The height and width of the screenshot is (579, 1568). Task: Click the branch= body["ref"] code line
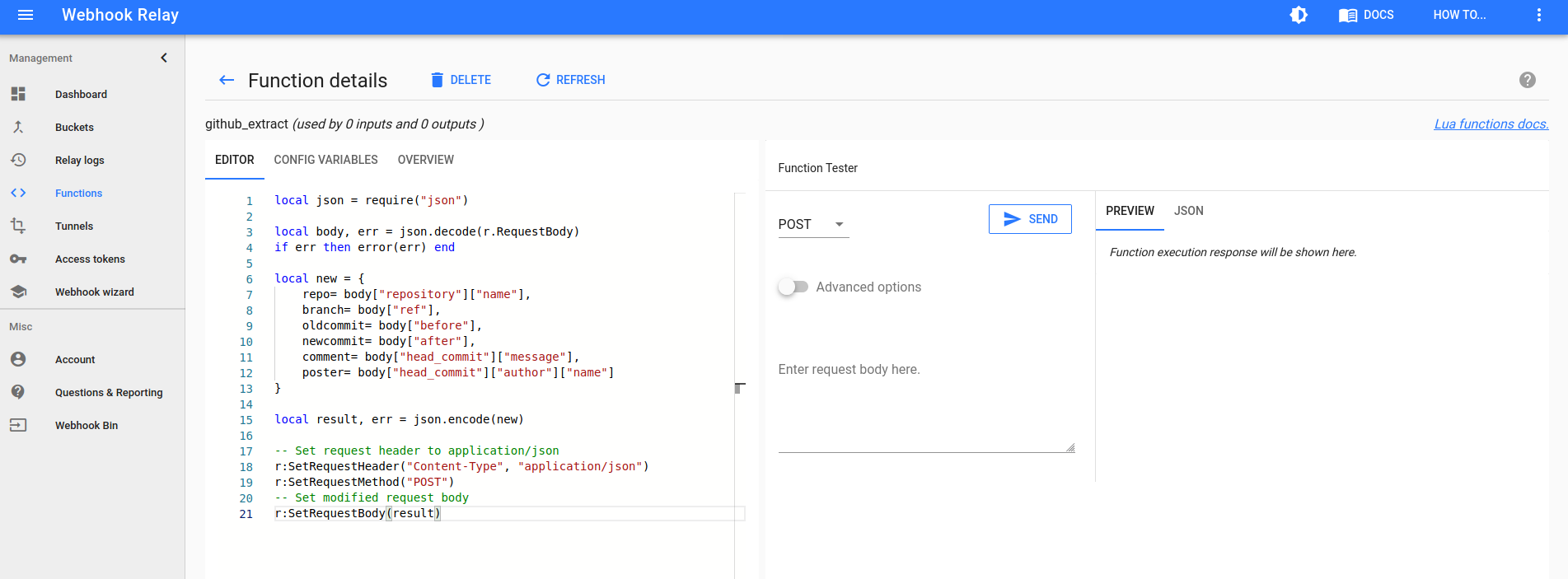tap(371, 310)
